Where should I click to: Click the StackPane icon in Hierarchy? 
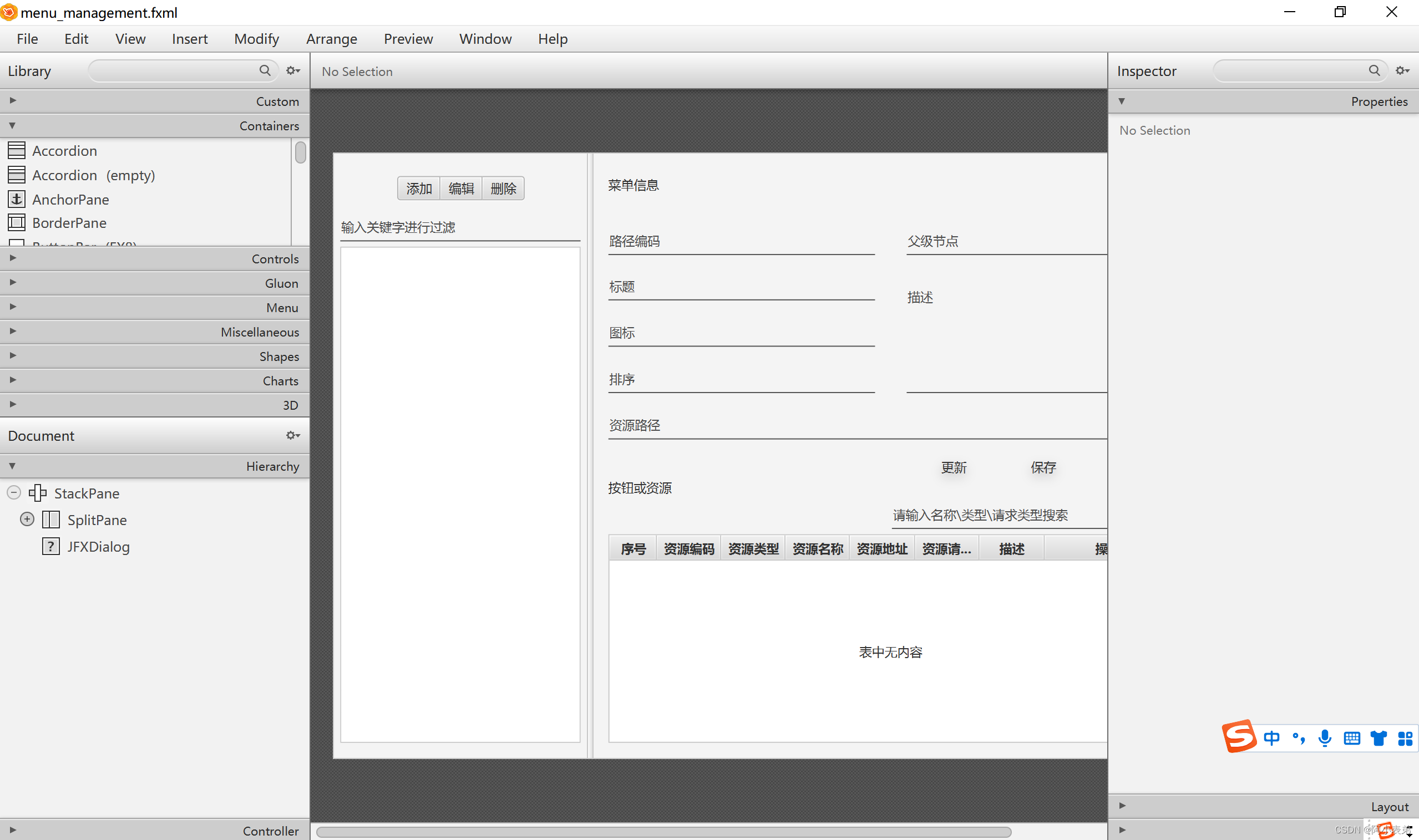pos(38,493)
